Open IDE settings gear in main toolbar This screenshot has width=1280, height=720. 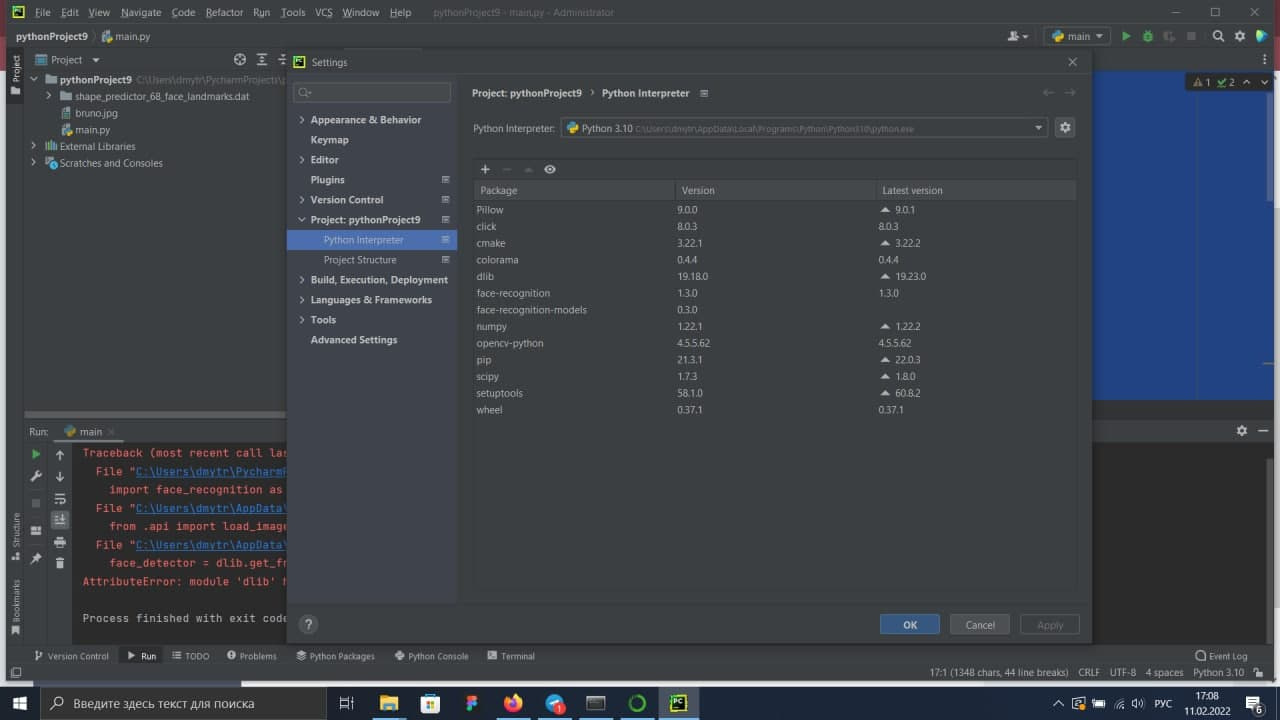coord(1240,36)
